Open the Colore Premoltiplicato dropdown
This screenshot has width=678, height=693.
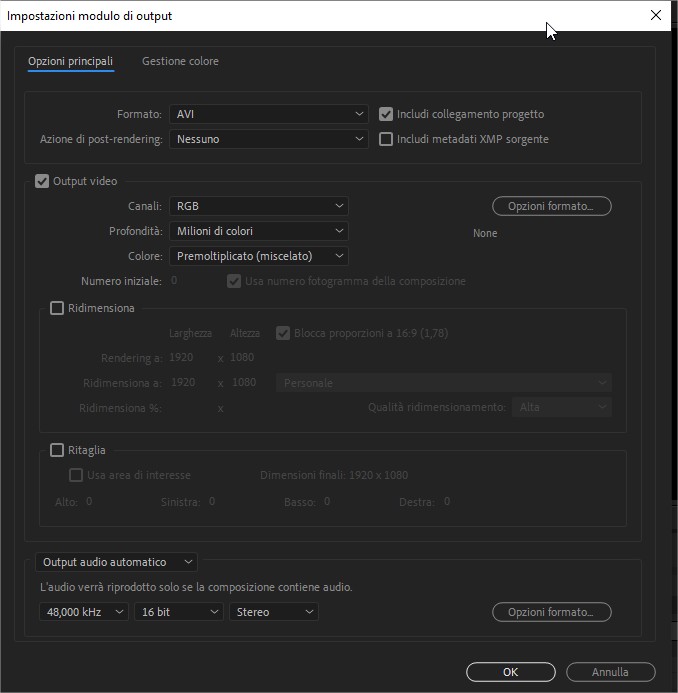pos(258,257)
